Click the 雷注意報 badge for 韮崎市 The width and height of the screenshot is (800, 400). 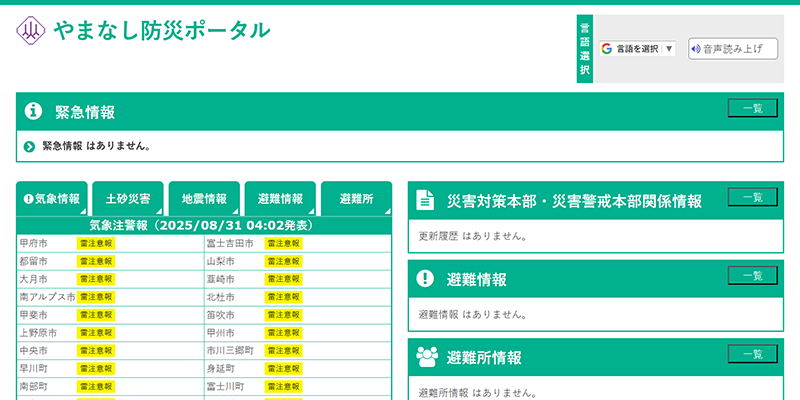pos(284,279)
